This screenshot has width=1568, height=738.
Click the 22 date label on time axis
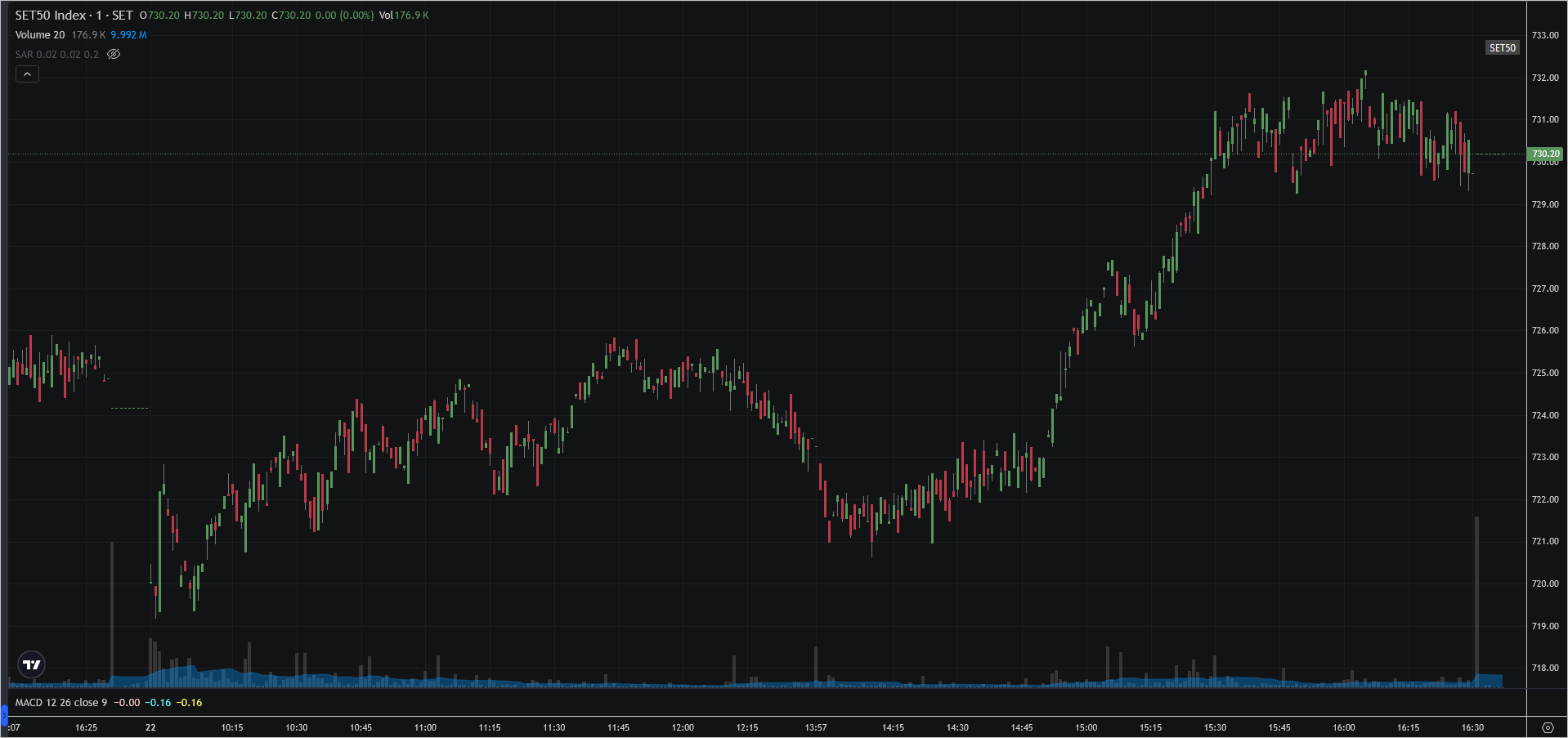pyautogui.click(x=150, y=727)
